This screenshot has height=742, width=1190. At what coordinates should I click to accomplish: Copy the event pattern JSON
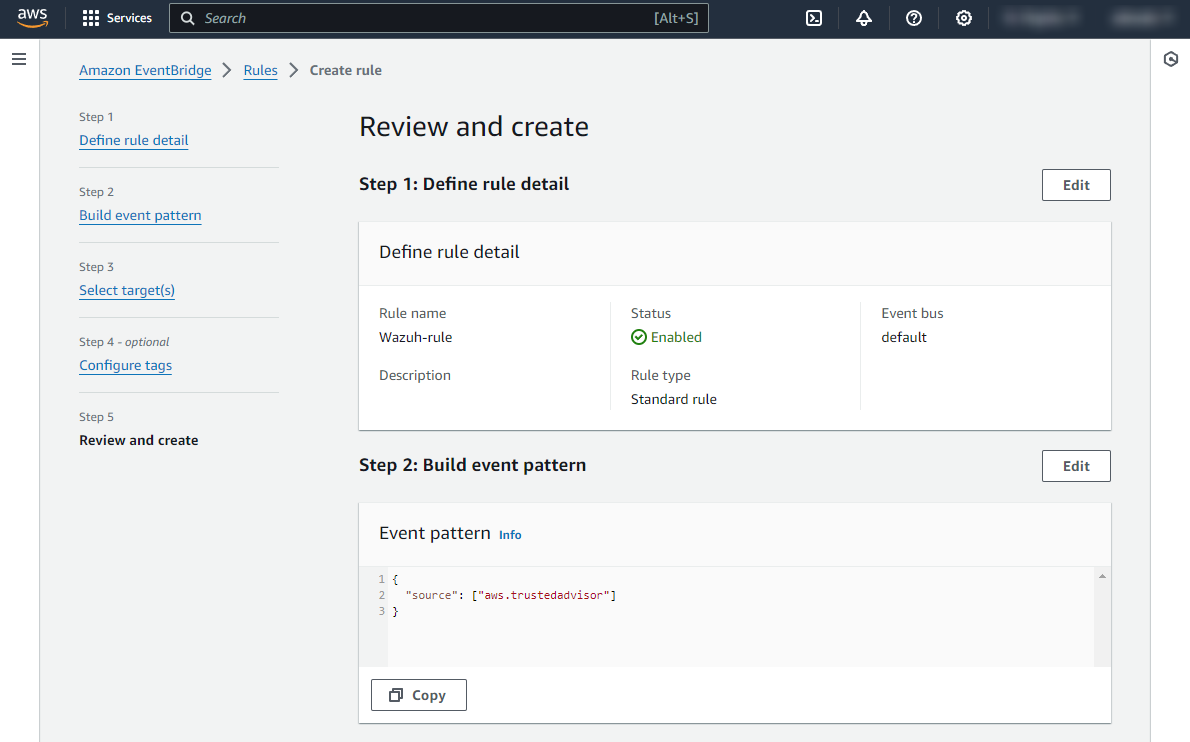418,695
